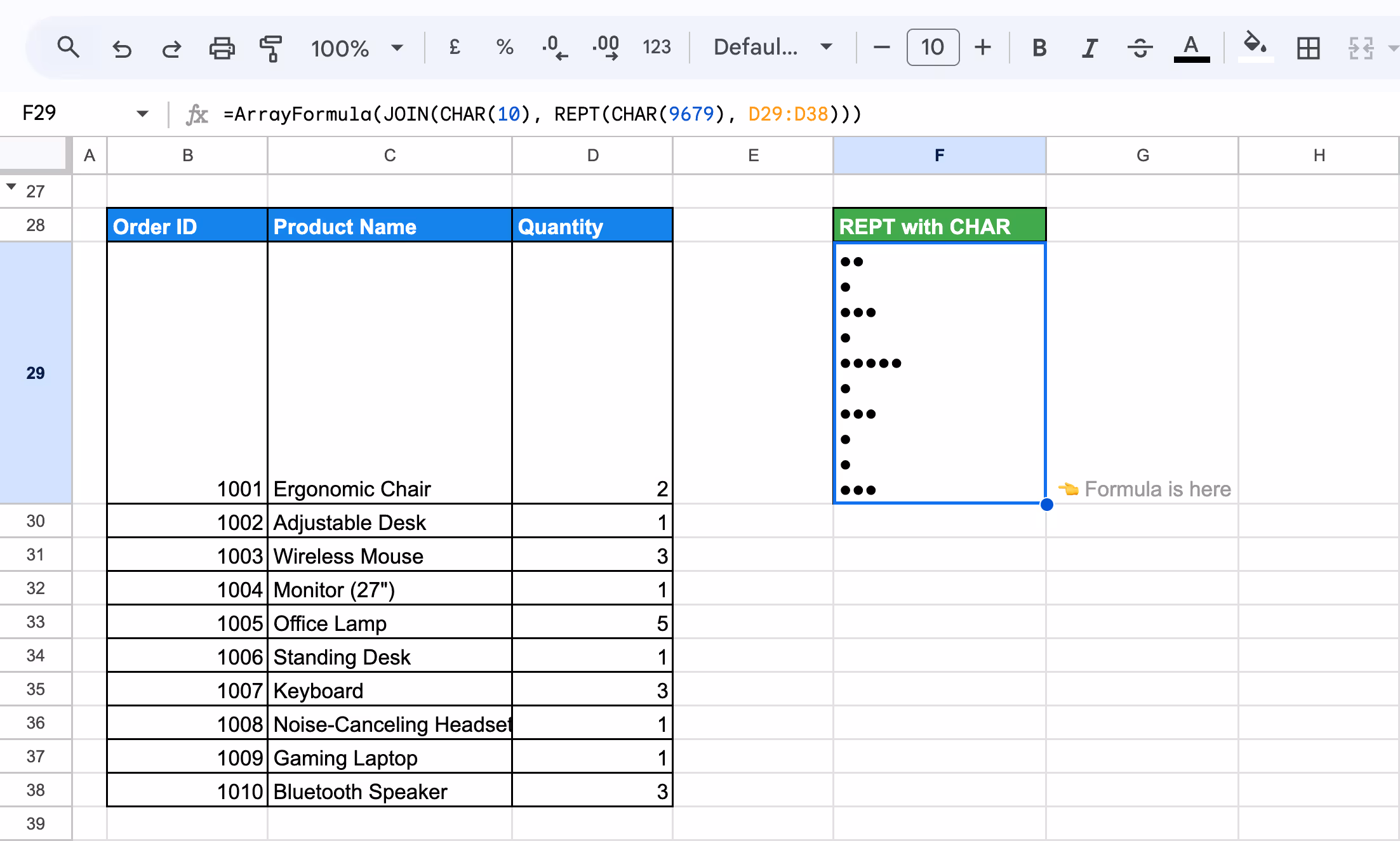
Task: Click the undo arrow icon
Action: click(121, 48)
